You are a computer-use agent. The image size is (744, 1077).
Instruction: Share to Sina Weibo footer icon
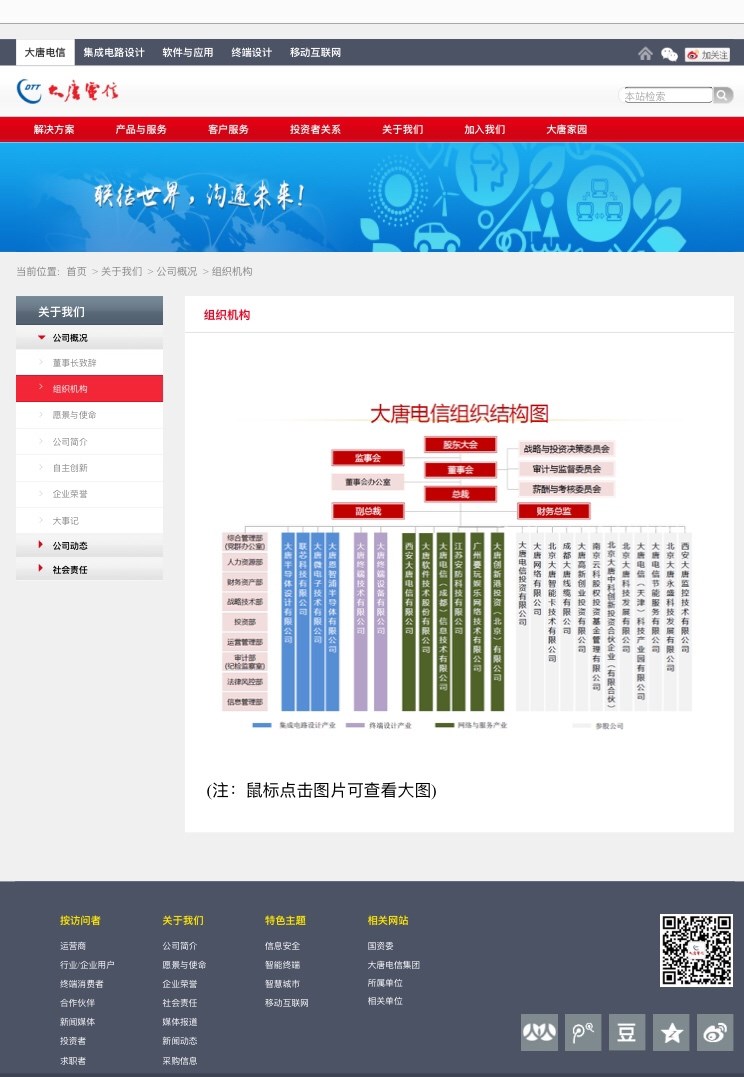coord(715,1032)
